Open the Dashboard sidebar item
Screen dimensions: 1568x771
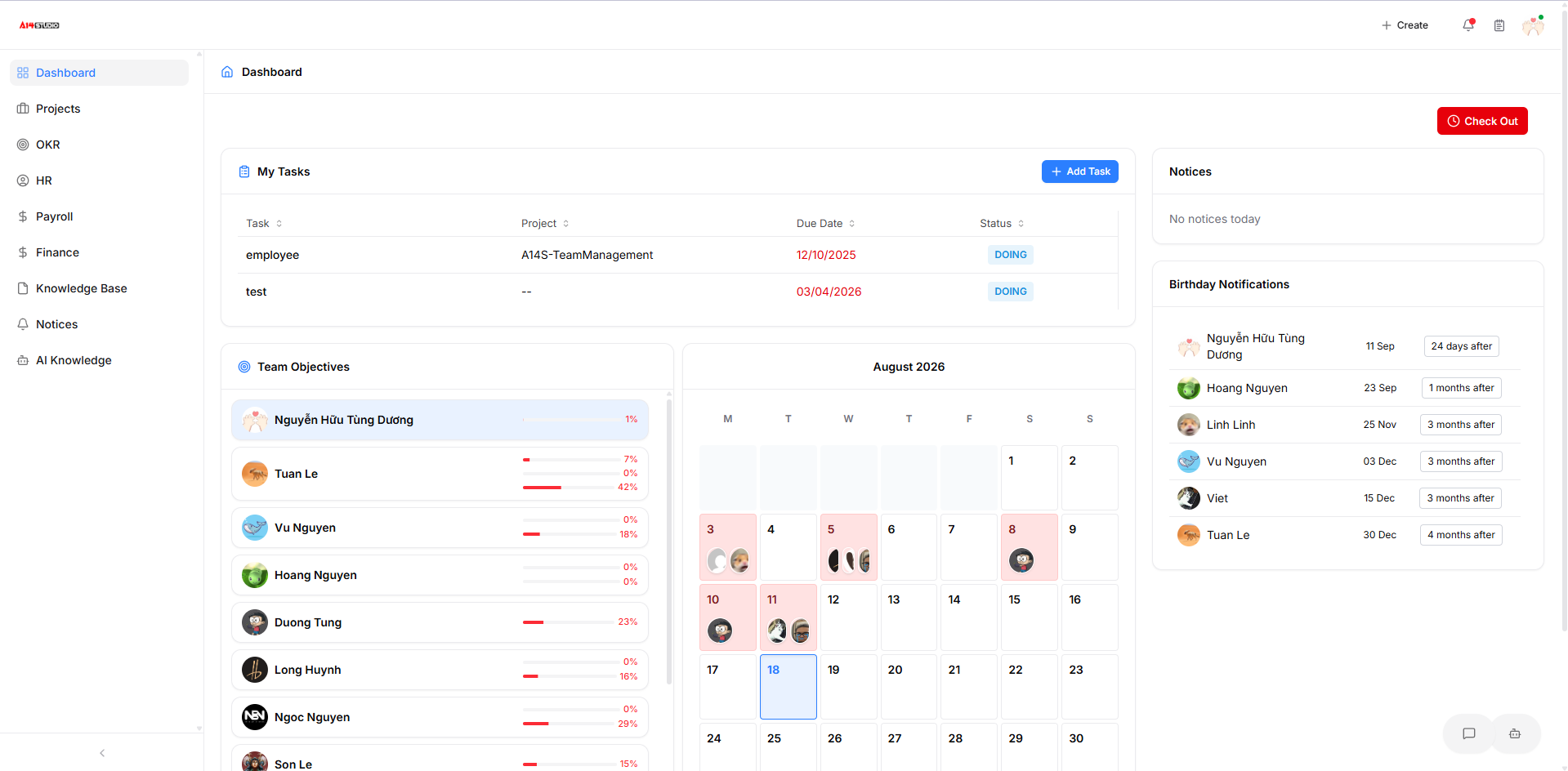99,73
